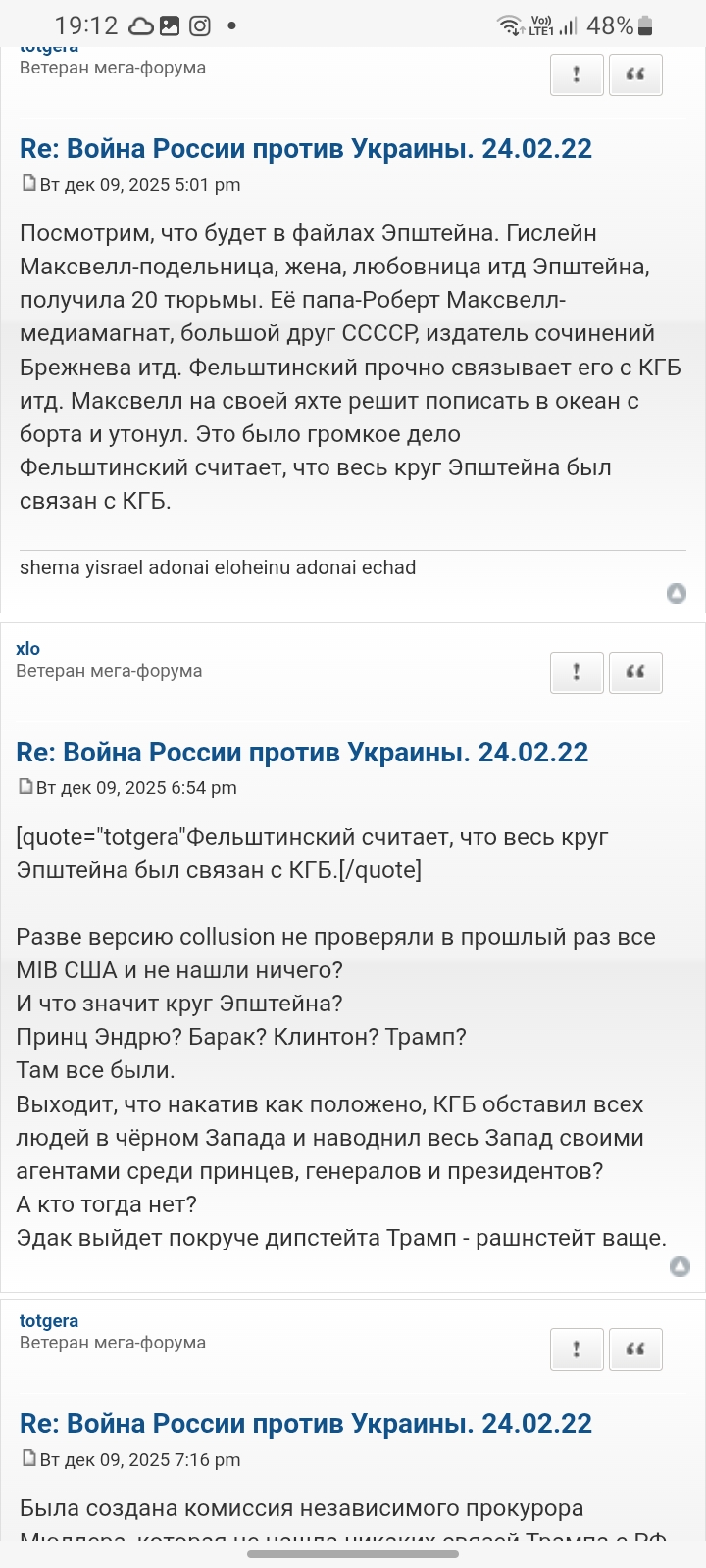
Task: Click the exclamation report button on xlo's post
Action: (x=576, y=672)
